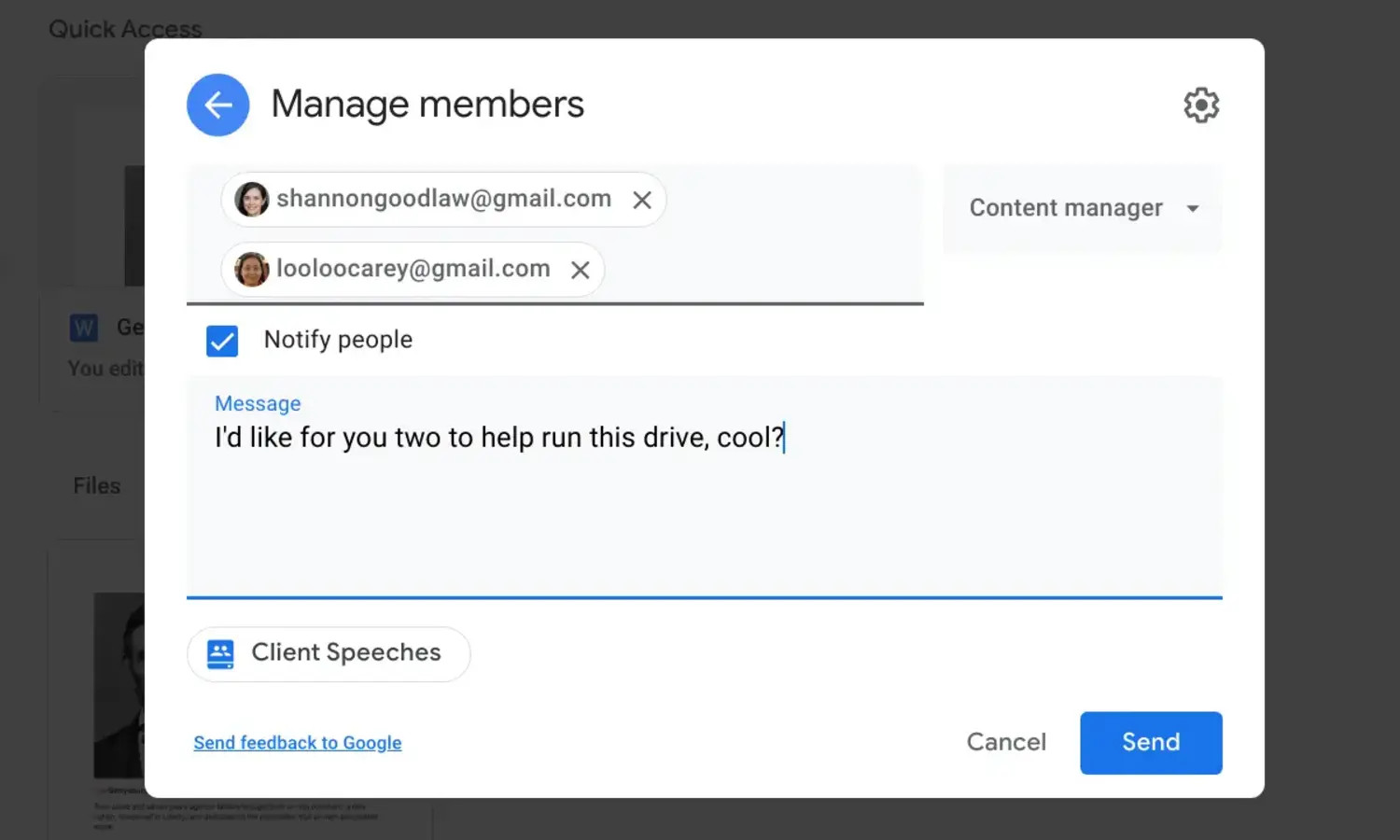Uncheck the Notify people checkbox
The image size is (1400, 840).
click(222, 341)
